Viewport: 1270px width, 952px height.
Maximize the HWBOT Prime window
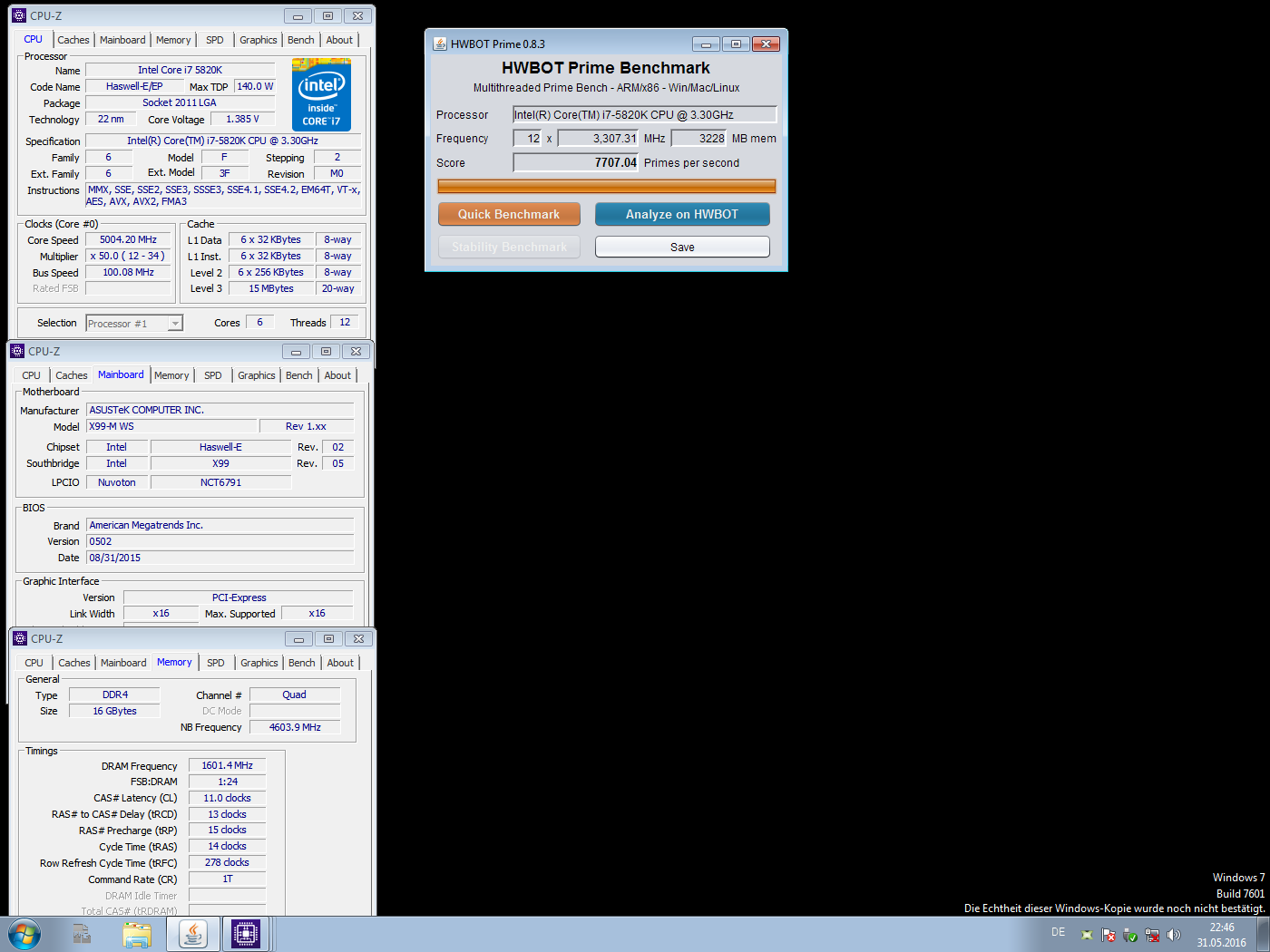pos(736,44)
